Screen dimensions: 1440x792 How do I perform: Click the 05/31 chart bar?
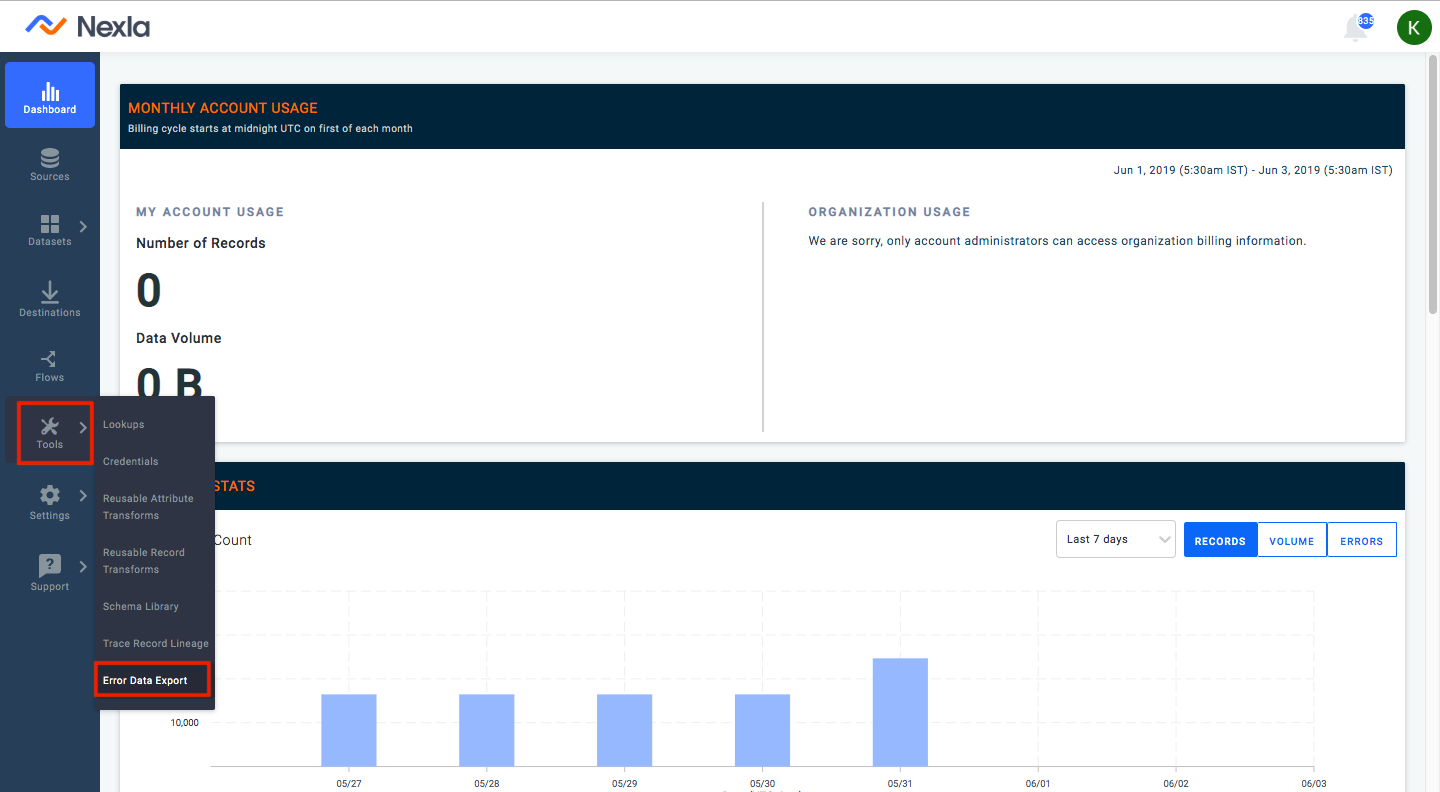(901, 712)
